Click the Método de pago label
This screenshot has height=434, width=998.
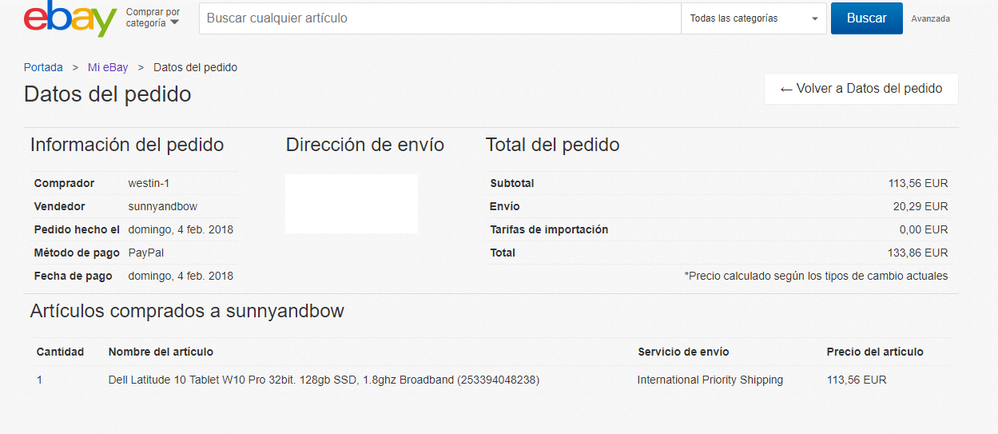(x=76, y=253)
